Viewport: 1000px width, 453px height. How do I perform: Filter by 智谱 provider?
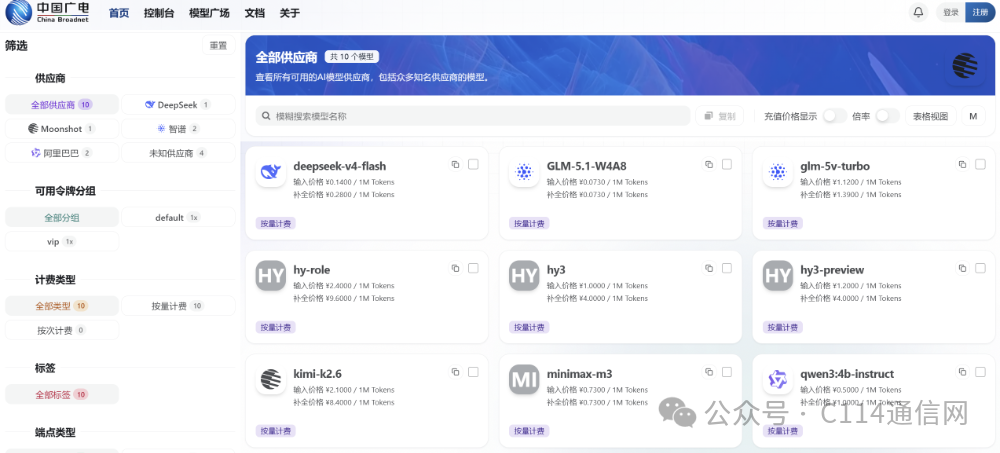click(178, 129)
